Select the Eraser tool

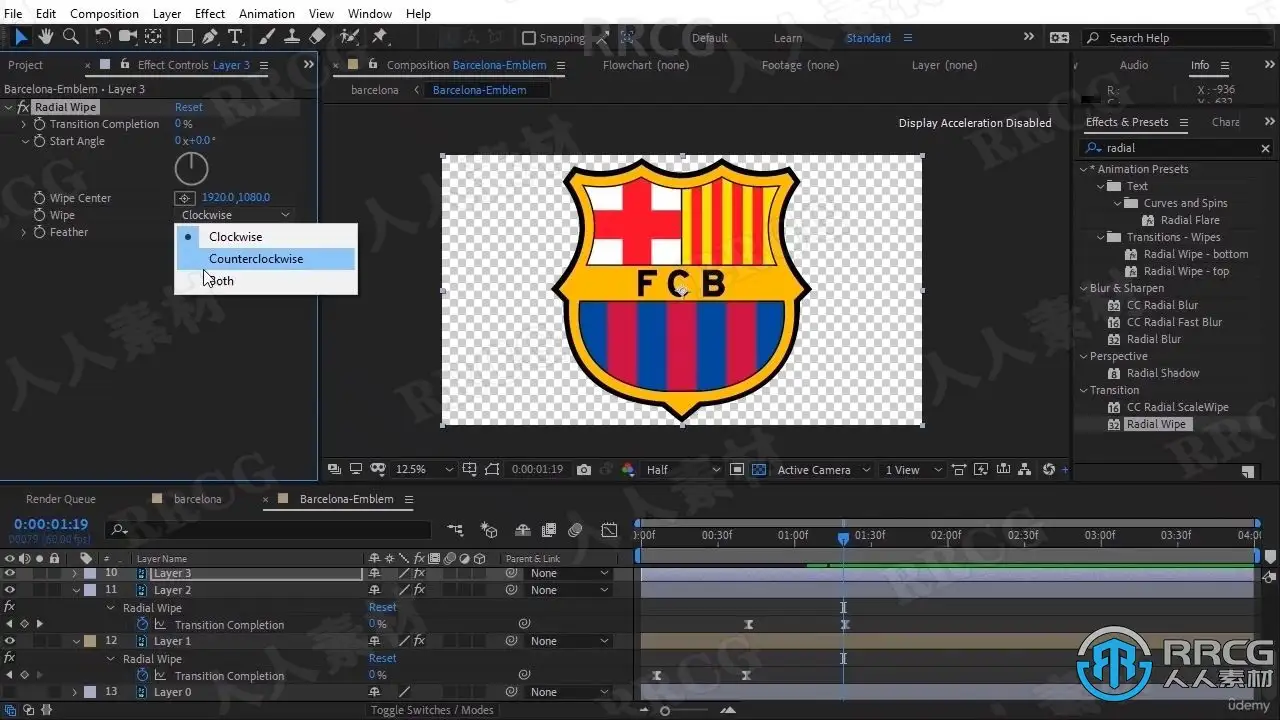[x=317, y=37]
